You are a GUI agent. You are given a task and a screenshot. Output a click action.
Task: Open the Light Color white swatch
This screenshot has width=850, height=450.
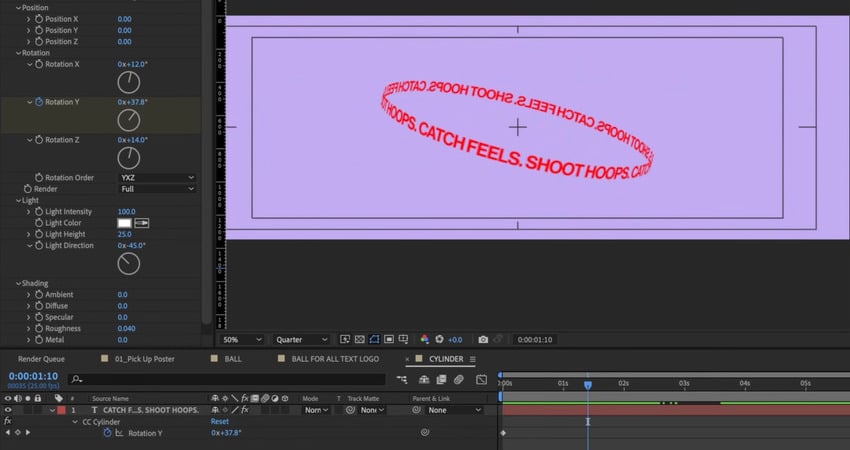tap(125, 223)
